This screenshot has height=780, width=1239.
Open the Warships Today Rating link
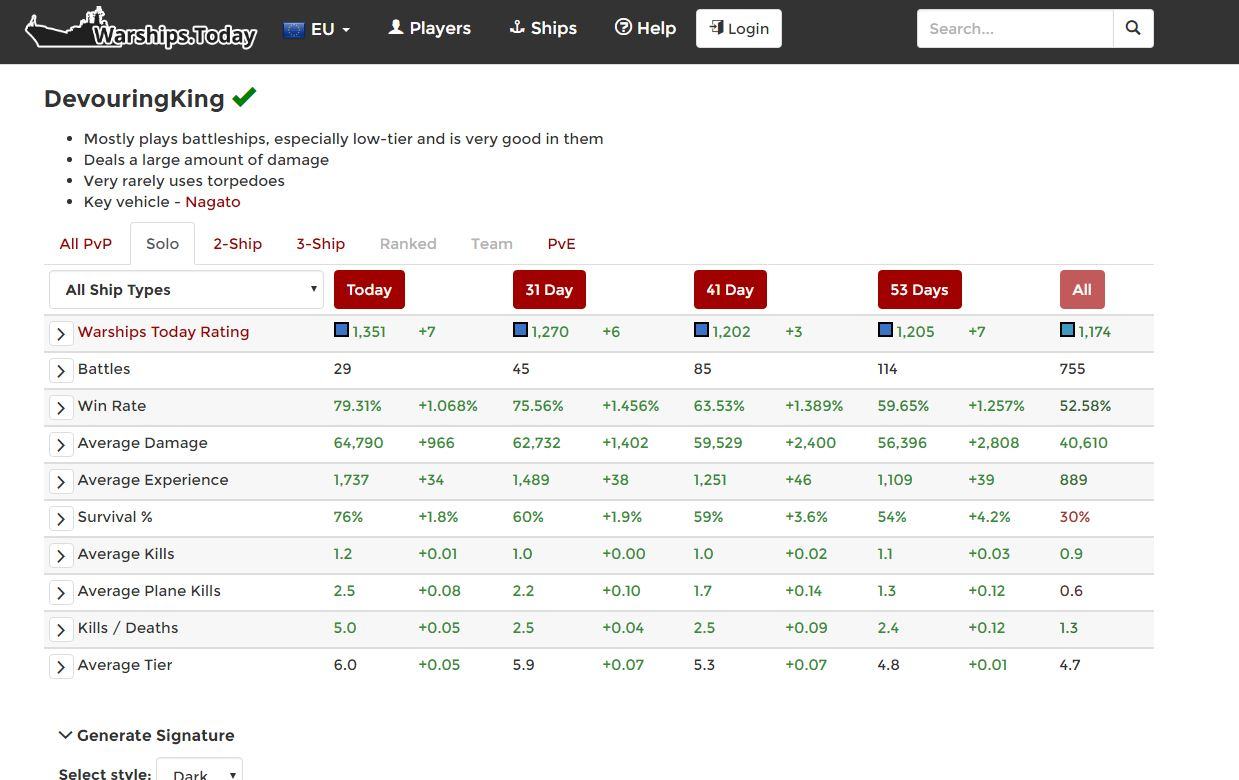coord(163,331)
